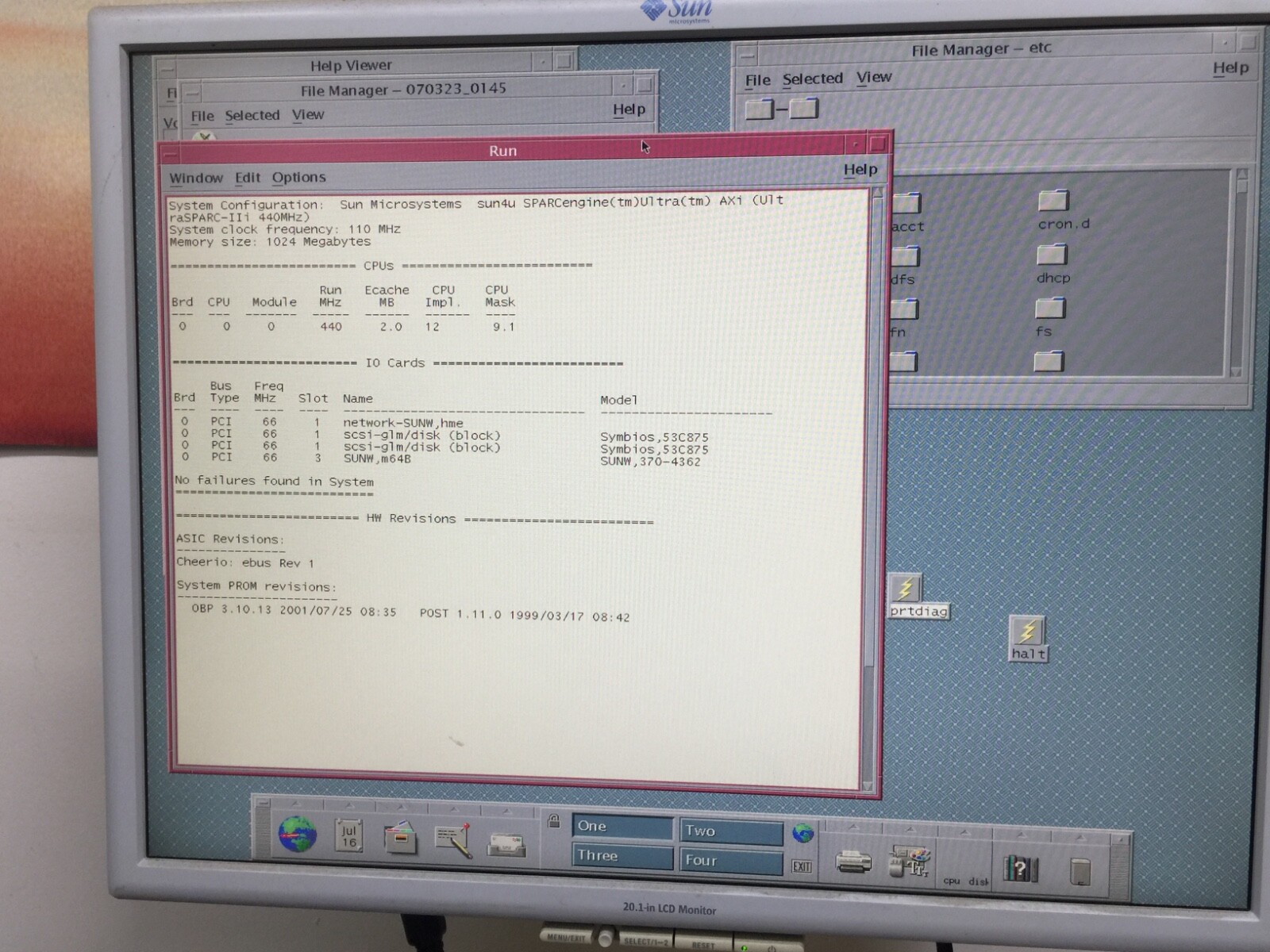Click the "Memory size: 1024 Megabytes" line
This screenshot has height=952, width=1270.
click(x=270, y=242)
